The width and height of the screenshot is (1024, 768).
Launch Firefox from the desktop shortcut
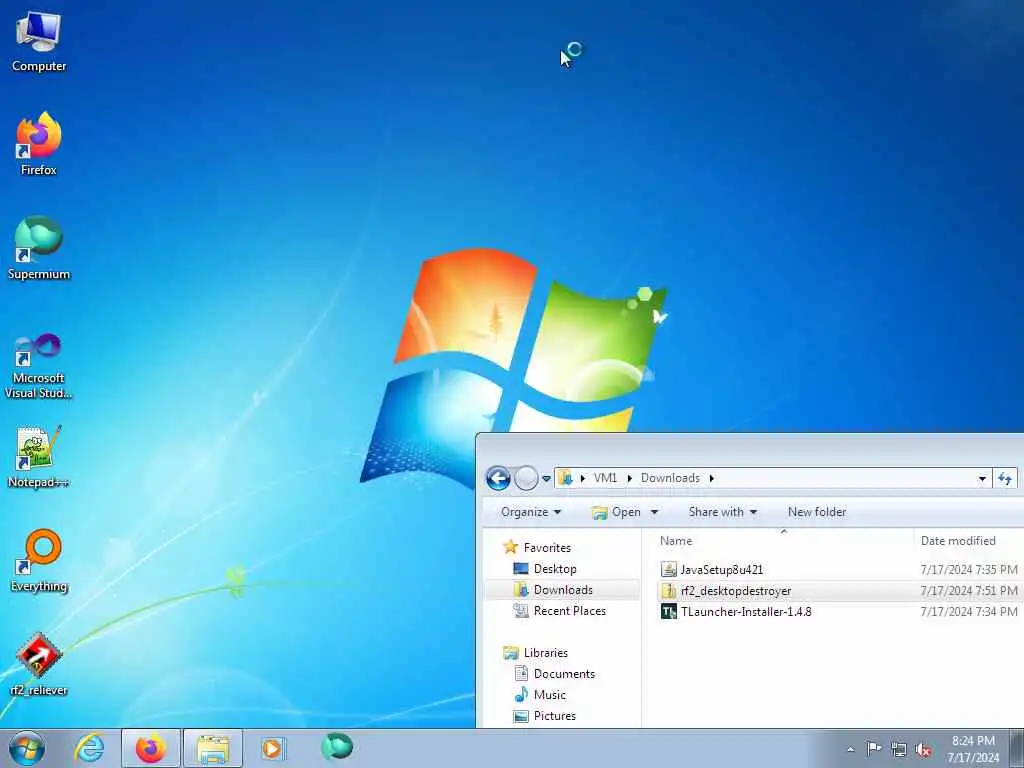[x=39, y=144]
